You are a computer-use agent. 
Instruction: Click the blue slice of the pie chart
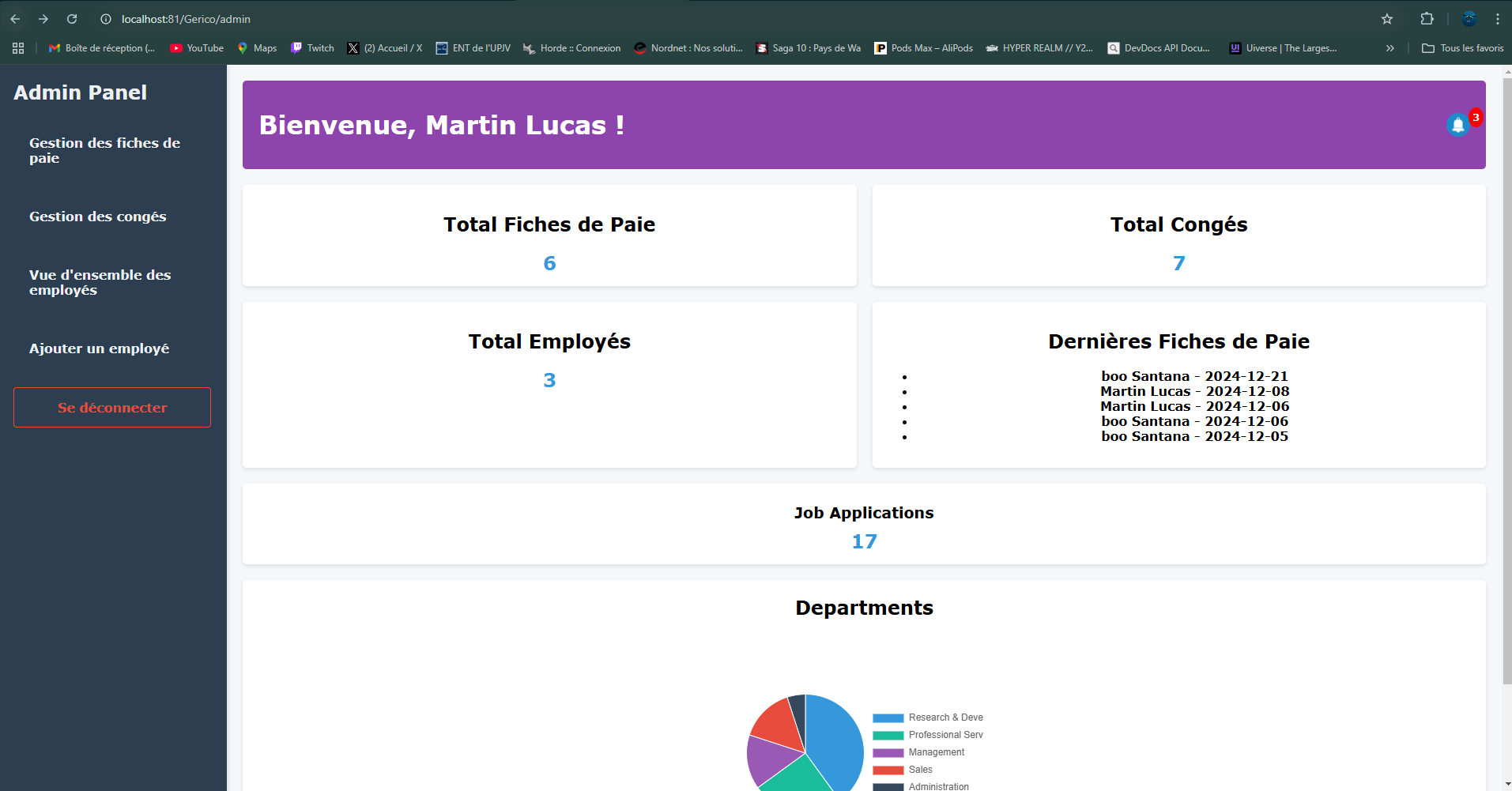(x=836, y=743)
